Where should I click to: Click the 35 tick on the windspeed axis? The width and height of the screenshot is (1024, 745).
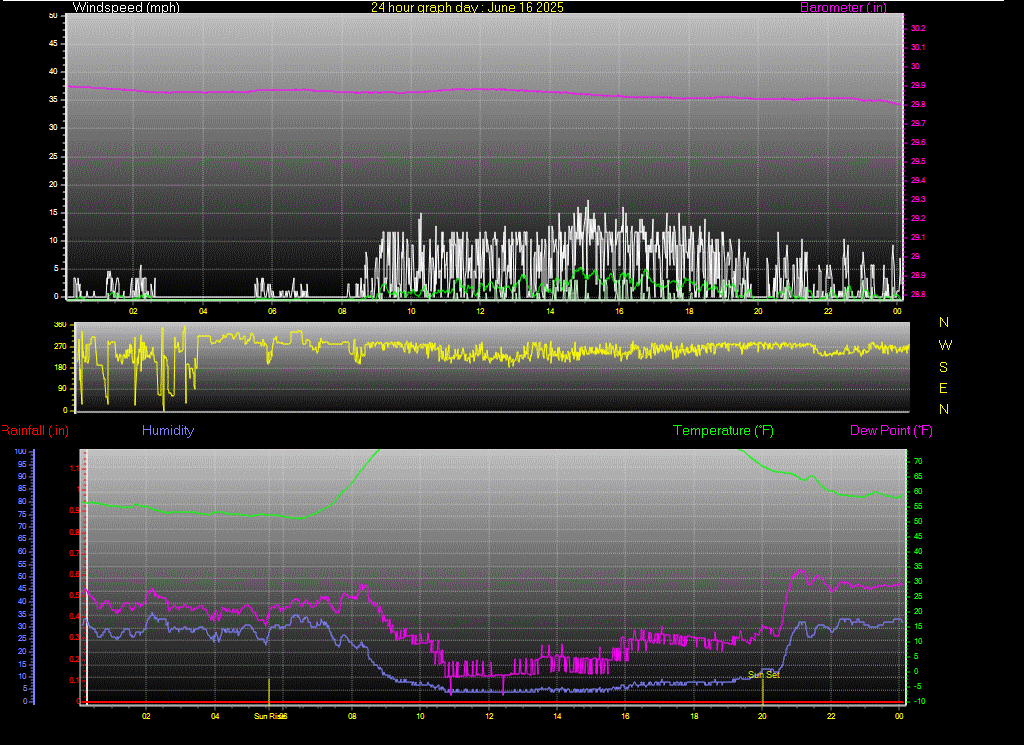(x=54, y=99)
